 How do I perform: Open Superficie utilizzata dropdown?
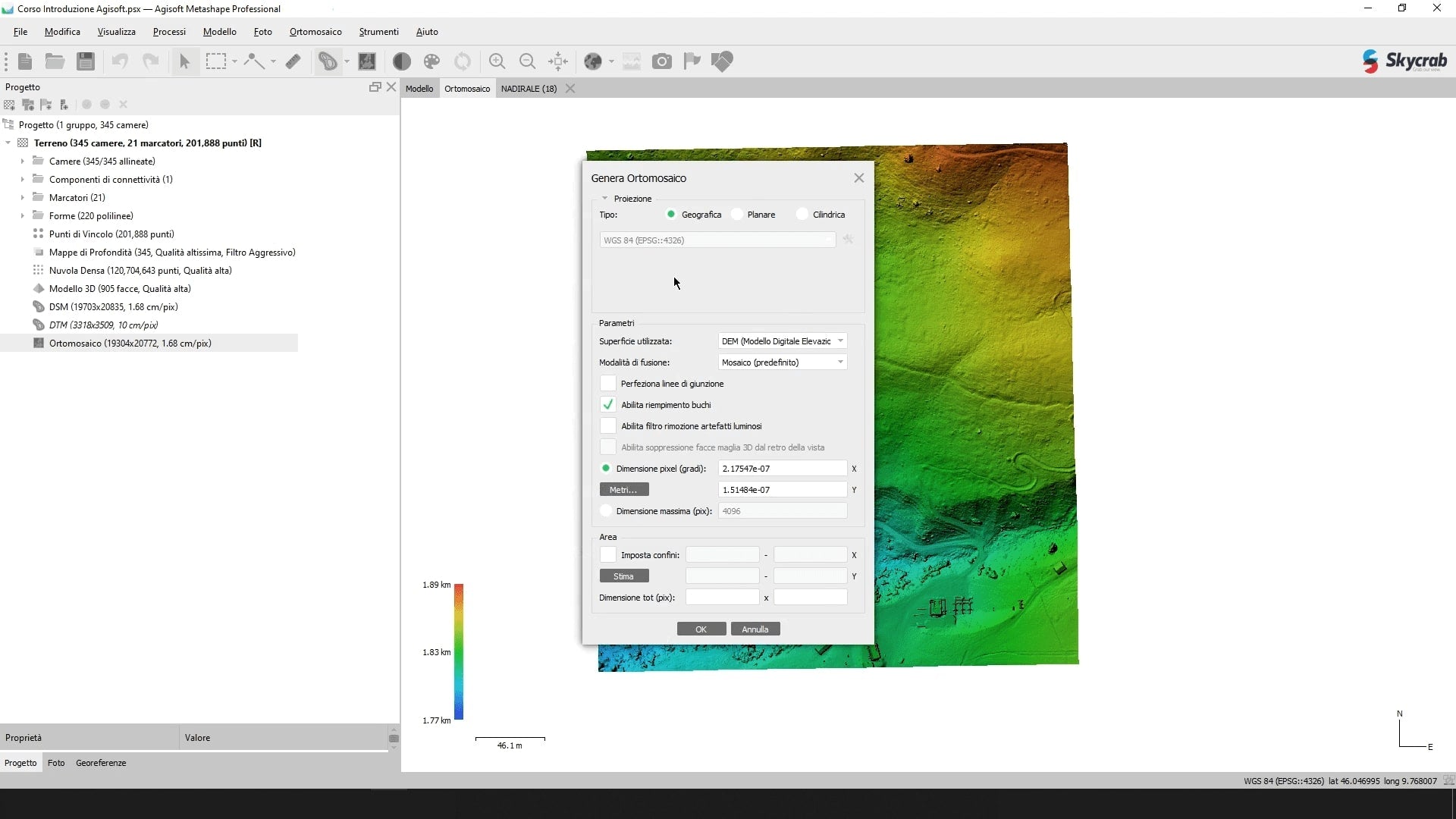click(x=782, y=341)
